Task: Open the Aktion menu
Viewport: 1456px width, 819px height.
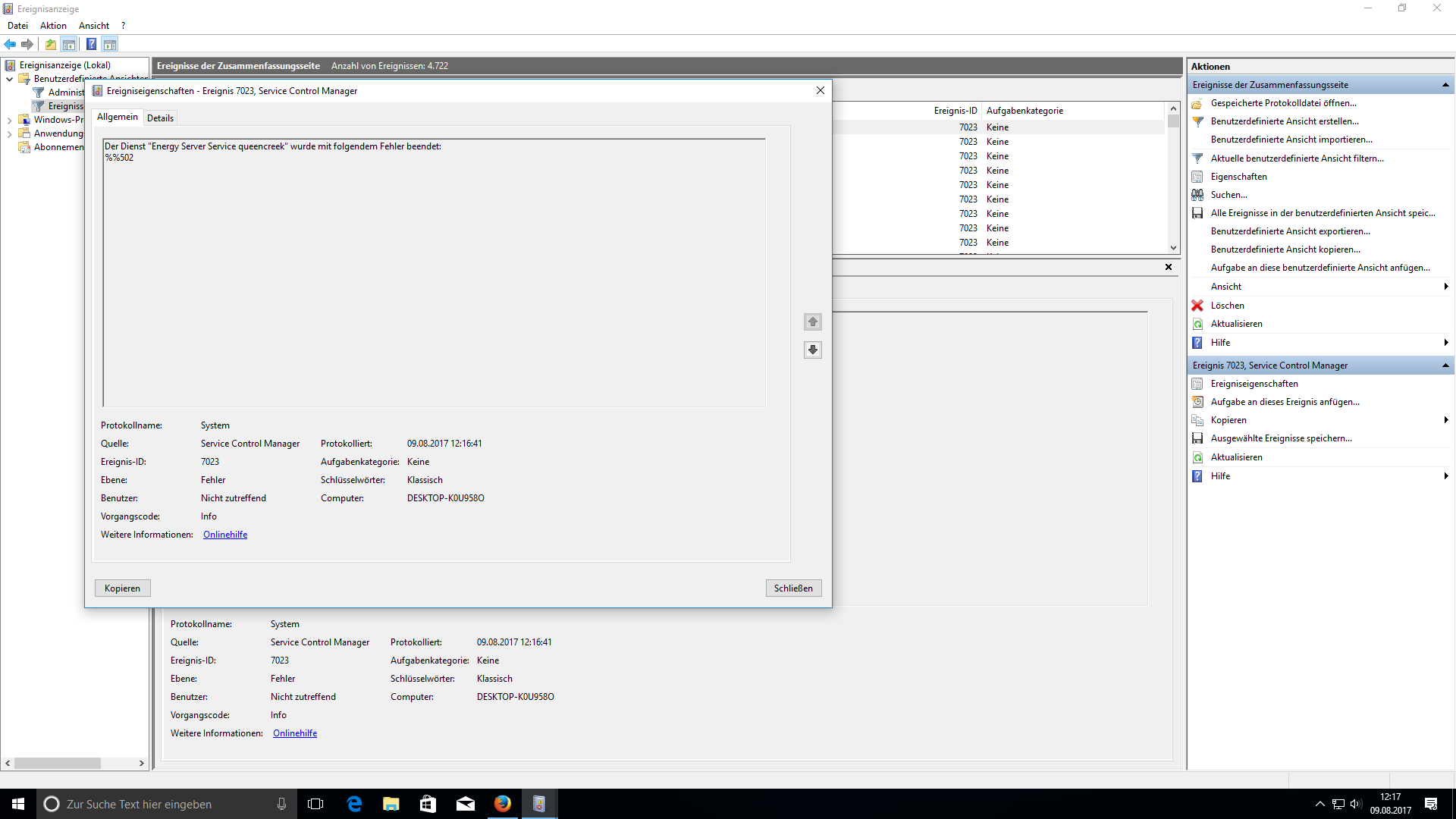Action: tap(53, 26)
